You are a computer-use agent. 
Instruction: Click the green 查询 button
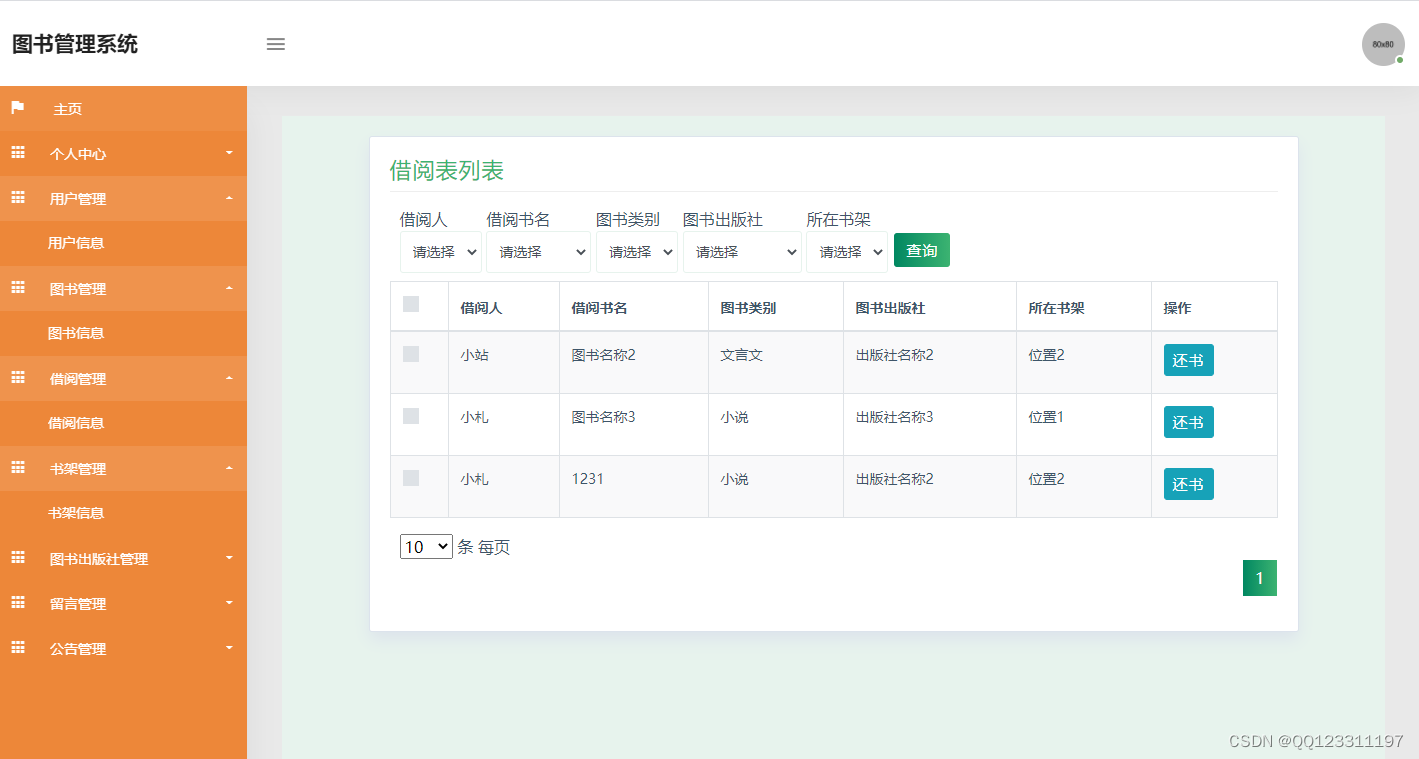[922, 250]
